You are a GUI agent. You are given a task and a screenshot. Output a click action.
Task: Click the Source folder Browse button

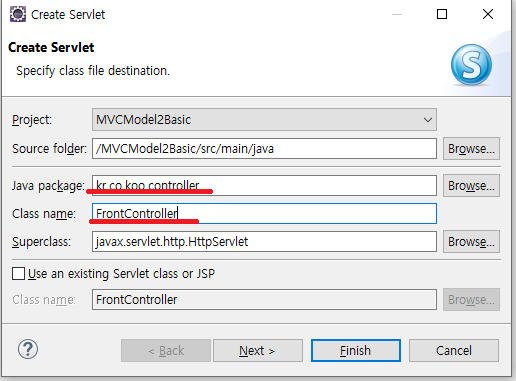tap(471, 149)
